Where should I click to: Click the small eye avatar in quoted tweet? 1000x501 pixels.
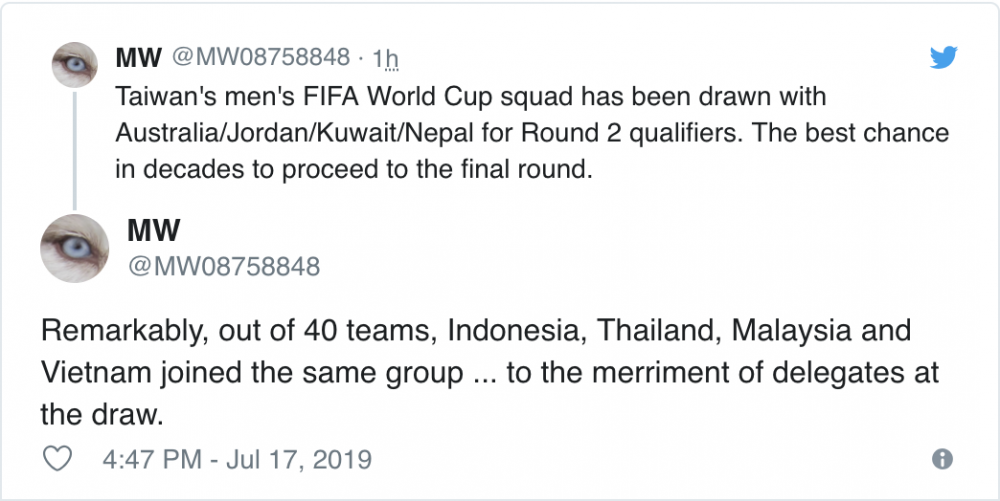click(x=73, y=65)
